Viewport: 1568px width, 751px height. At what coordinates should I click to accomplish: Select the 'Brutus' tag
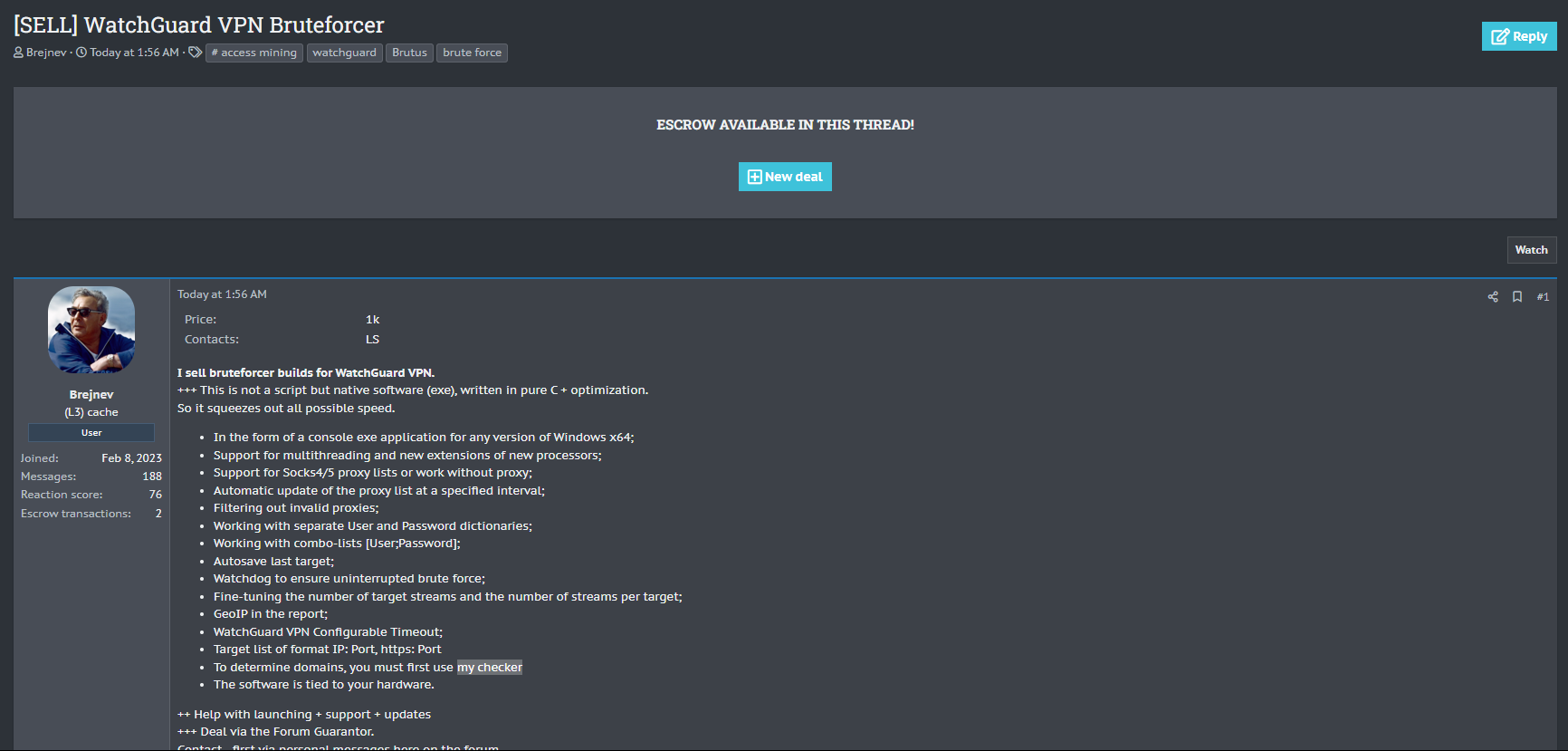pyautogui.click(x=409, y=53)
